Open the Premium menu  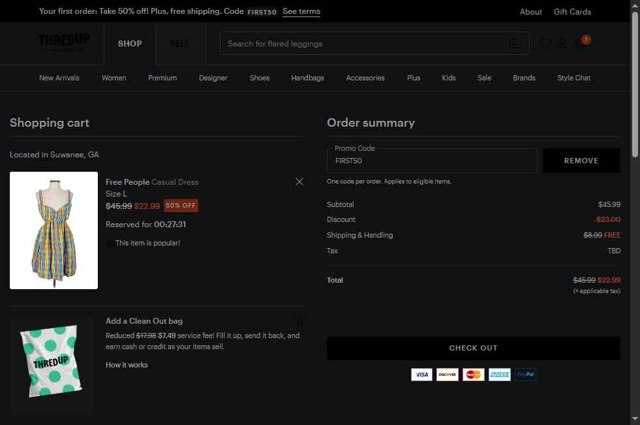click(x=162, y=78)
